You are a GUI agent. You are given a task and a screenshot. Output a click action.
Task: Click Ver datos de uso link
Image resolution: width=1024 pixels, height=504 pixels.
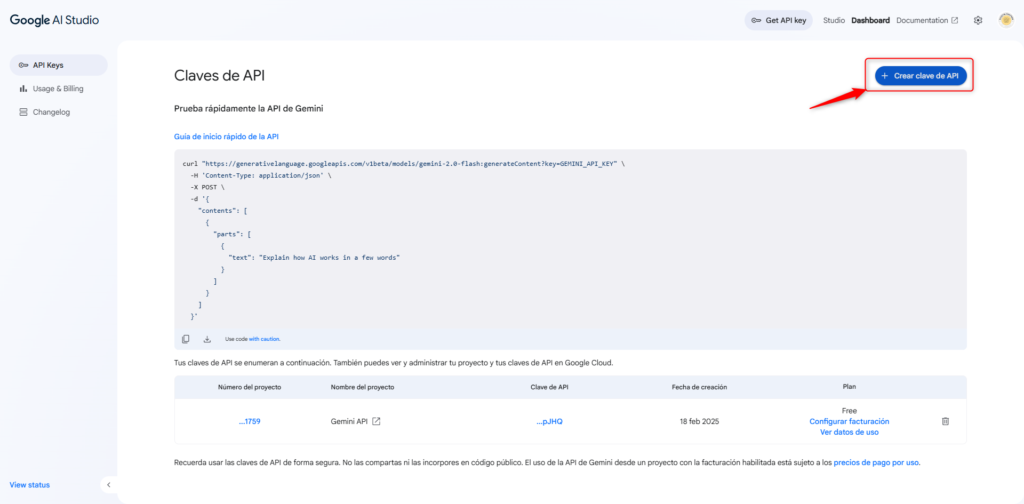pyautogui.click(x=849, y=432)
